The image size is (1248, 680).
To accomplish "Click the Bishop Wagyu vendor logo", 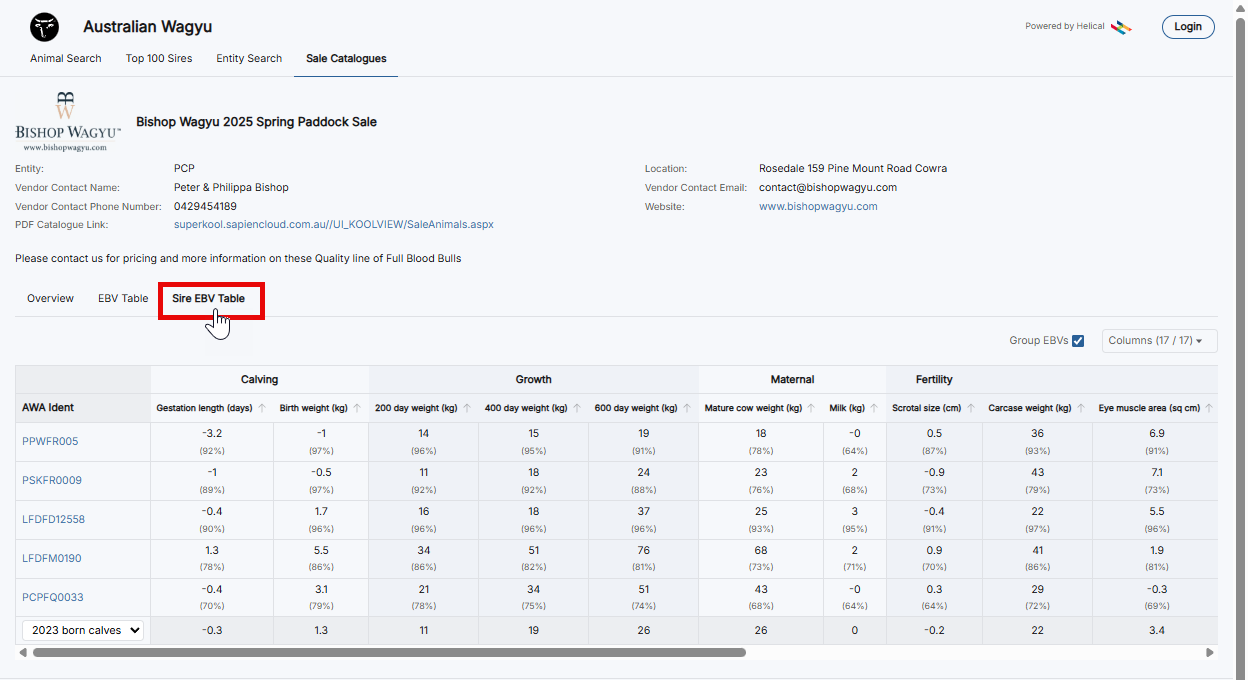I will (68, 122).
